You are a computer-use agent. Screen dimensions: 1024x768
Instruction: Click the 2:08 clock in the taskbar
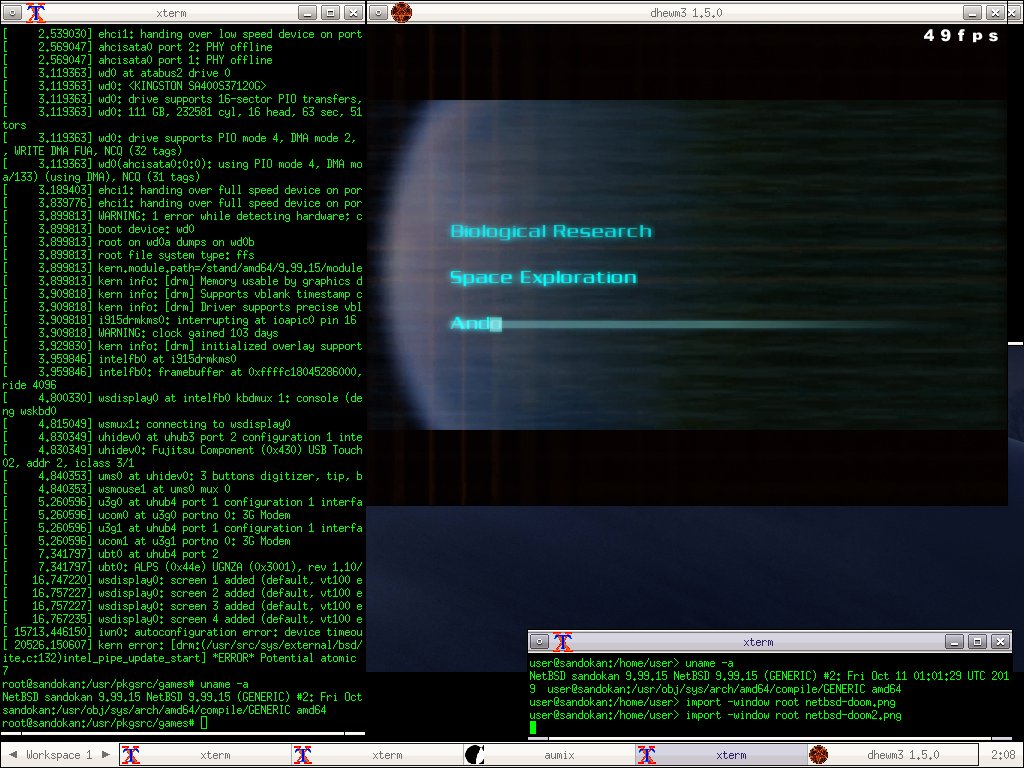click(x=1002, y=755)
